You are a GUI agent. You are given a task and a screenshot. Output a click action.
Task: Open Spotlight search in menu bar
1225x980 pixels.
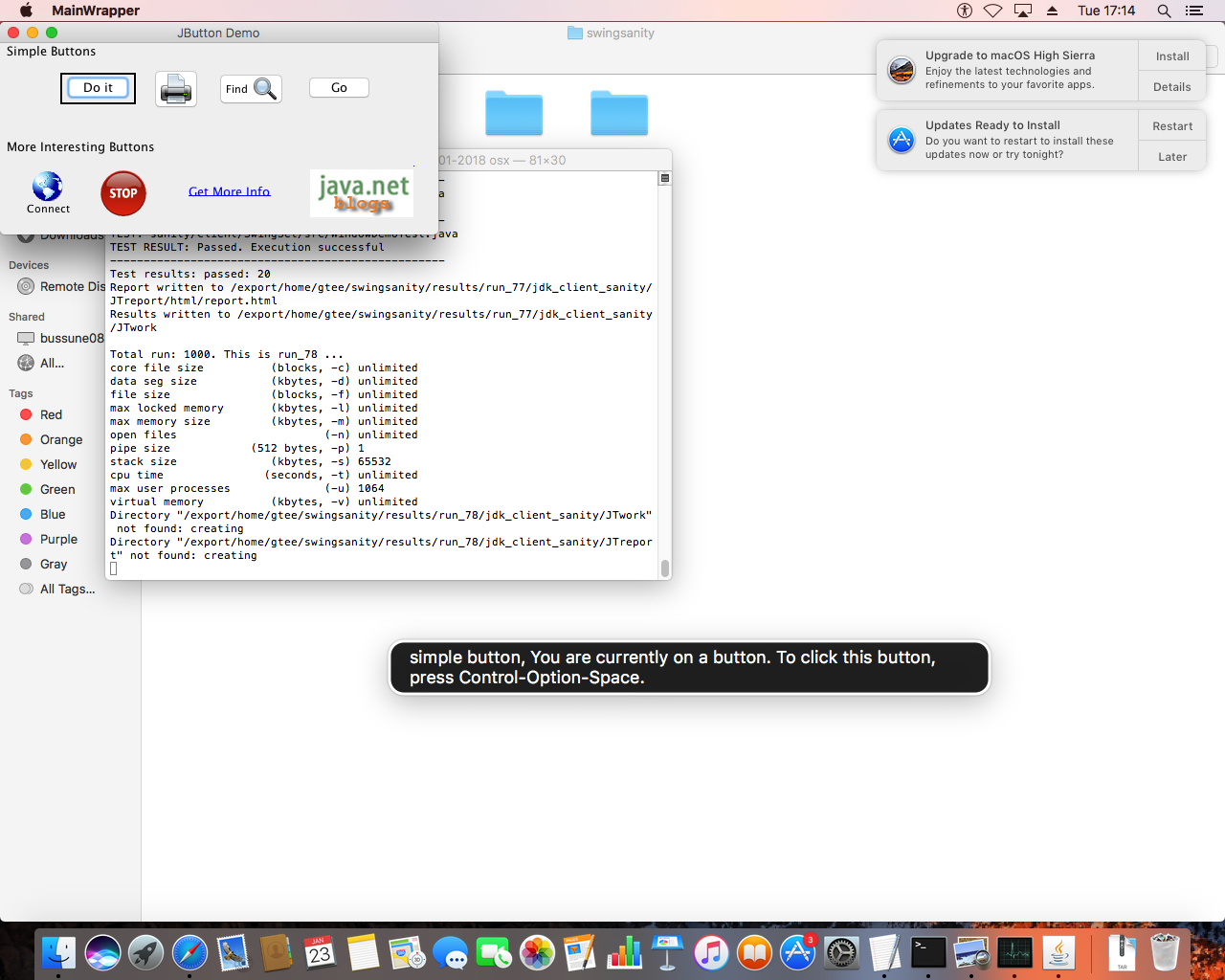point(1164,11)
